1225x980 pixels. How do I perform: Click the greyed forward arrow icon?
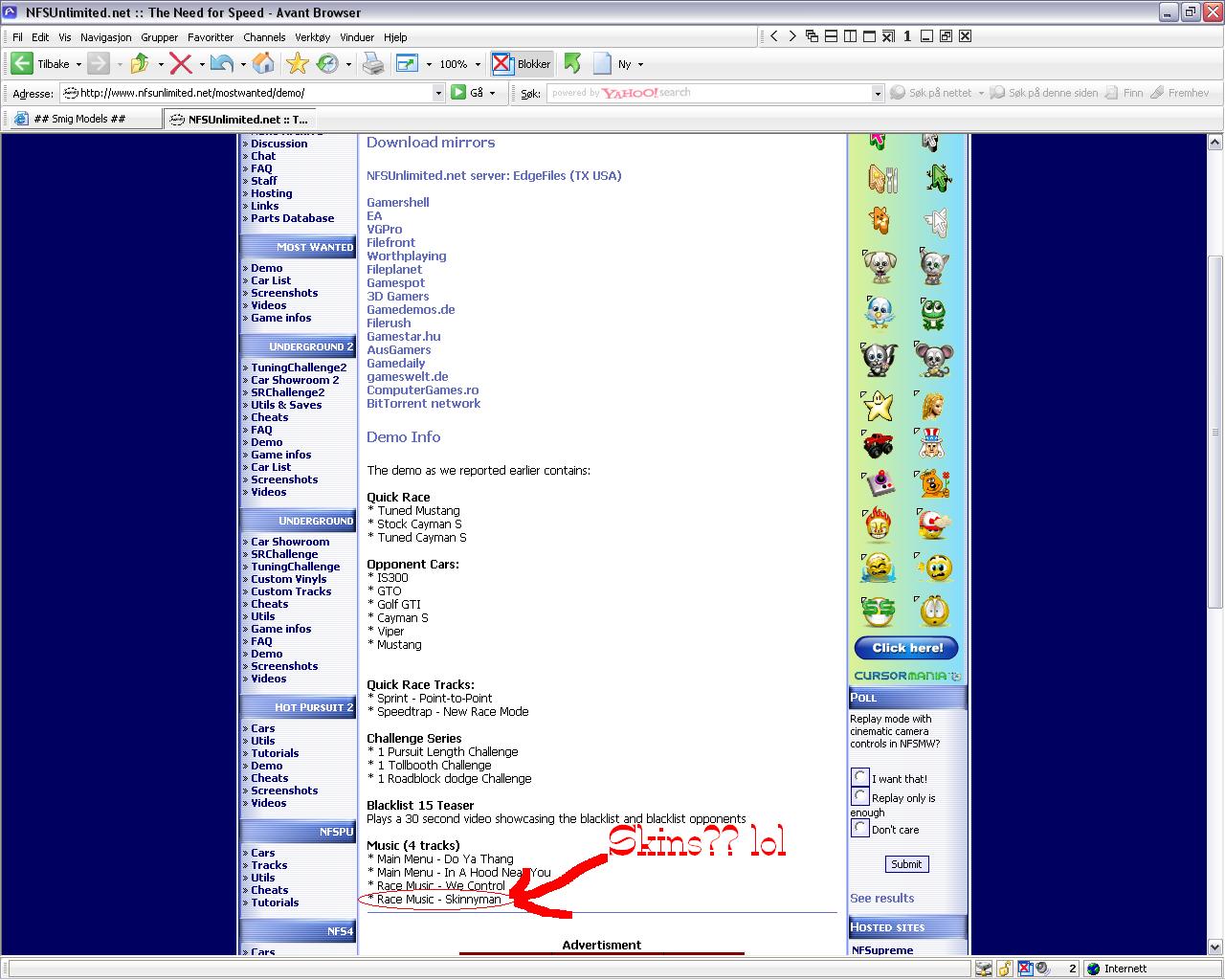tap(98, 64)
